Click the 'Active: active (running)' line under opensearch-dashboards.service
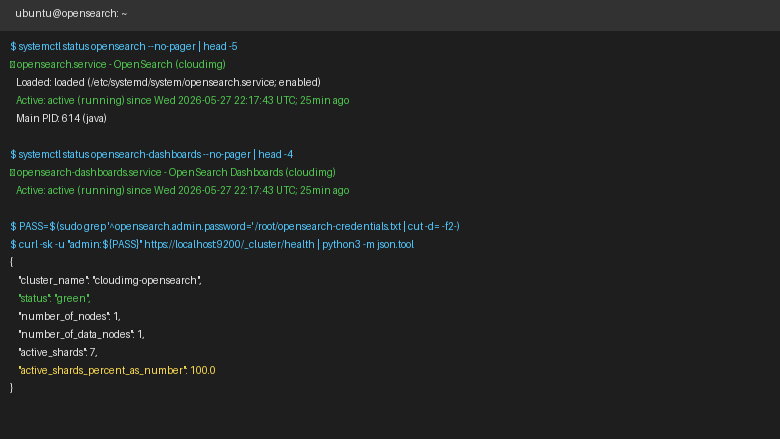The height and width of the screenshot is (439, 780). pos(183,190)
